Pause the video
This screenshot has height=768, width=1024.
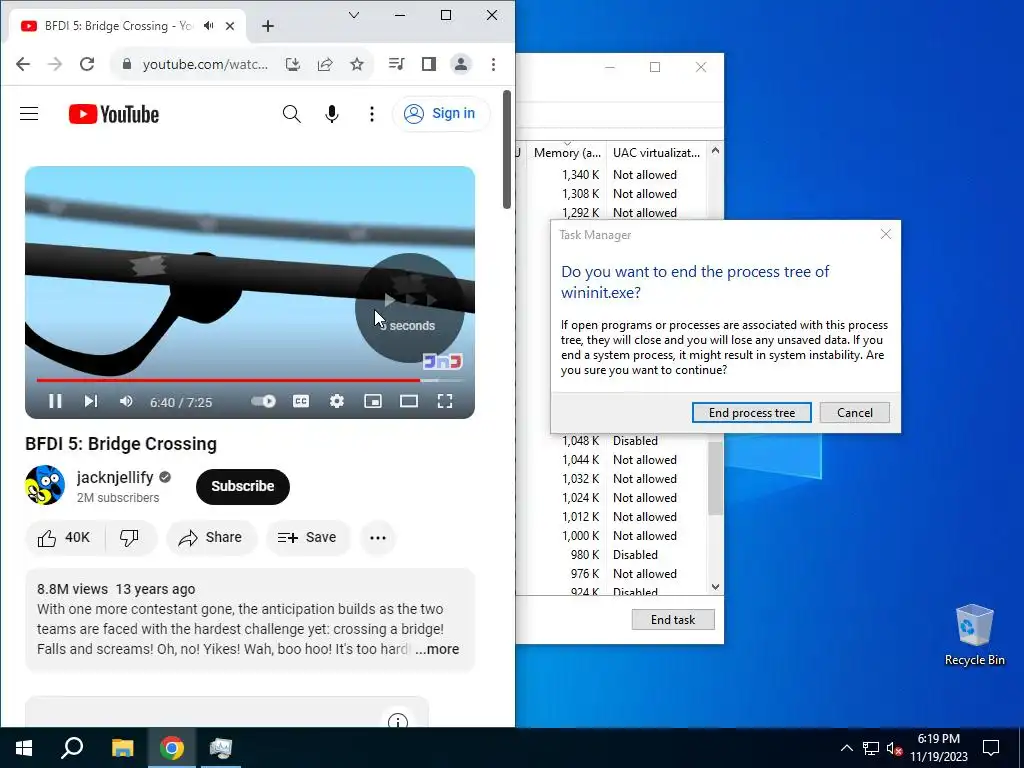click(56, 401)
